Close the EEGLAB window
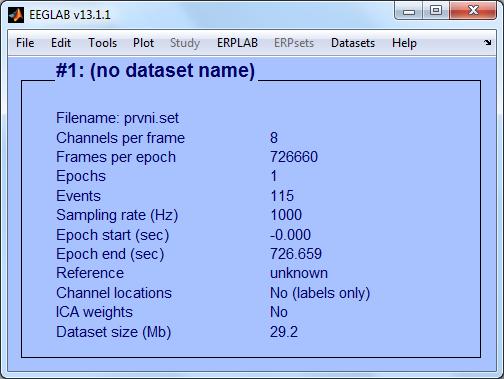Viewport: 504px width, 379px height. coord(473,11)
